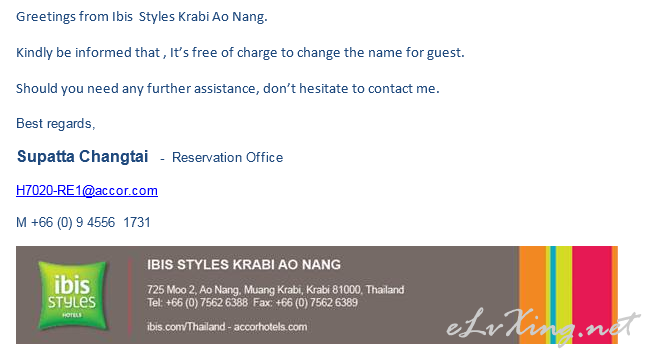This screenshot has width=651, height=360.
Task: Click the free of charge name change sentence
Action: click(x=240, y=53)
